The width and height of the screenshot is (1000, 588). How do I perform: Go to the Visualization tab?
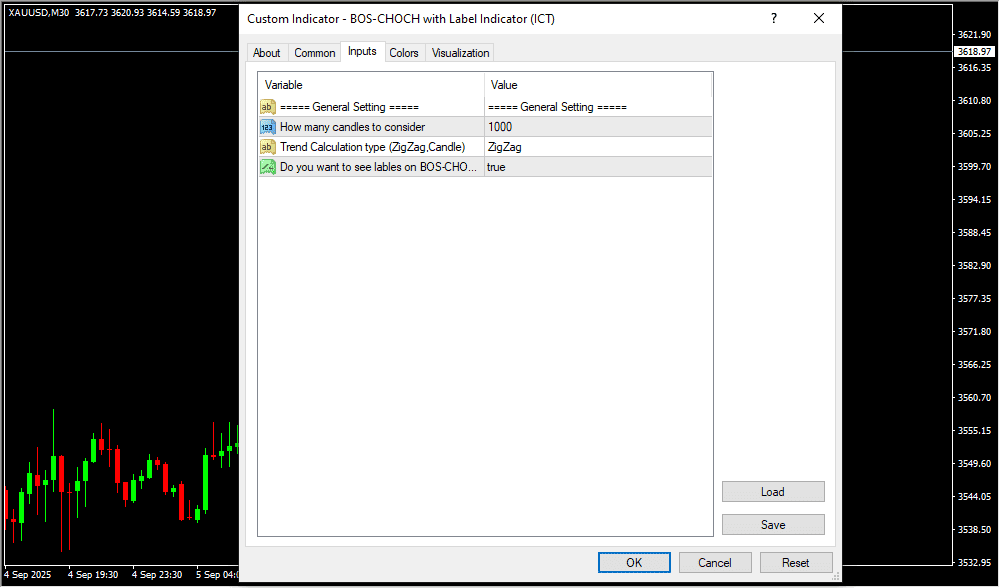pos(460,53)
